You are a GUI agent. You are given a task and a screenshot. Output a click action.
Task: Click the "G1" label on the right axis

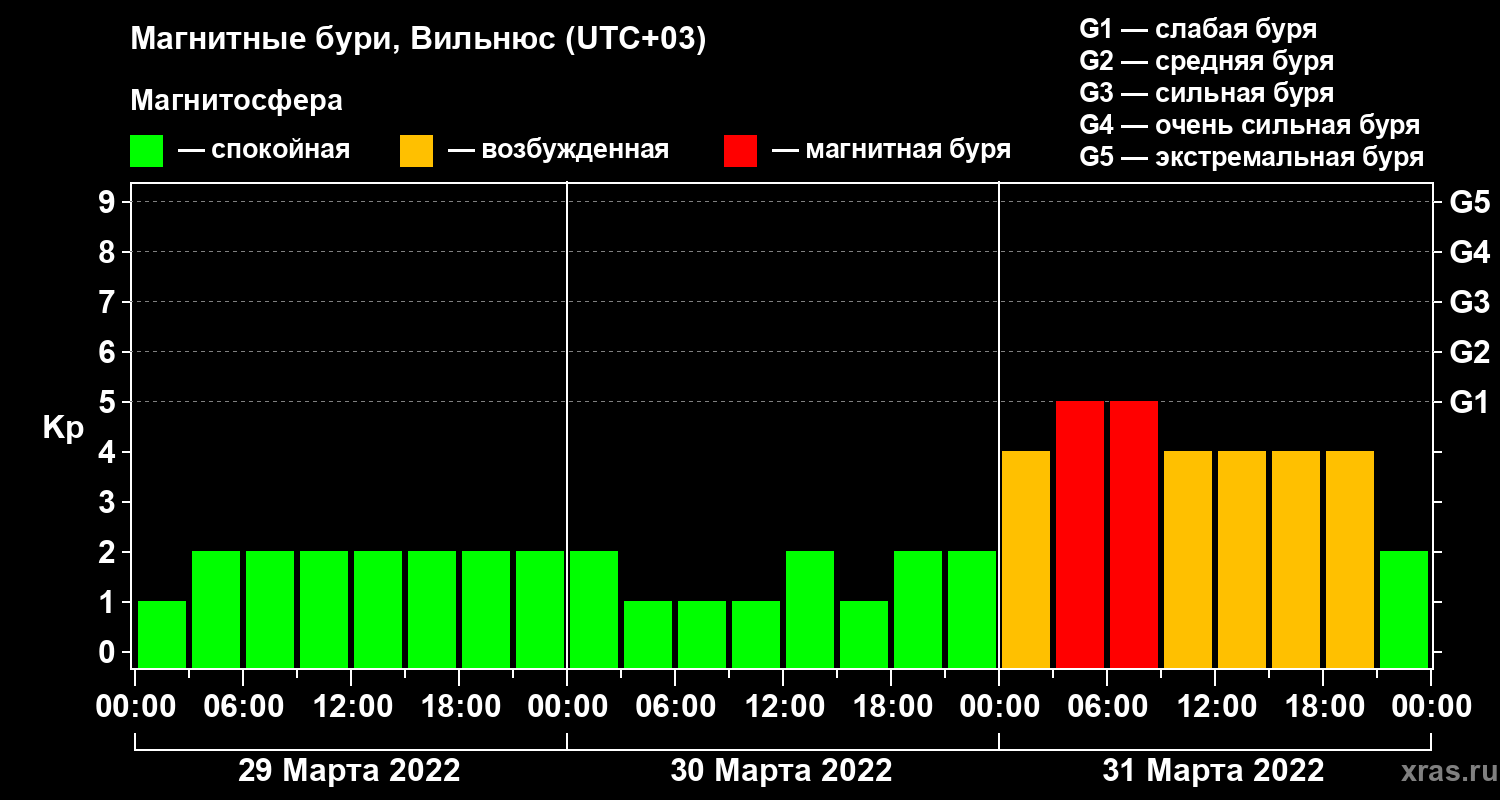(x=1470, y=402)
